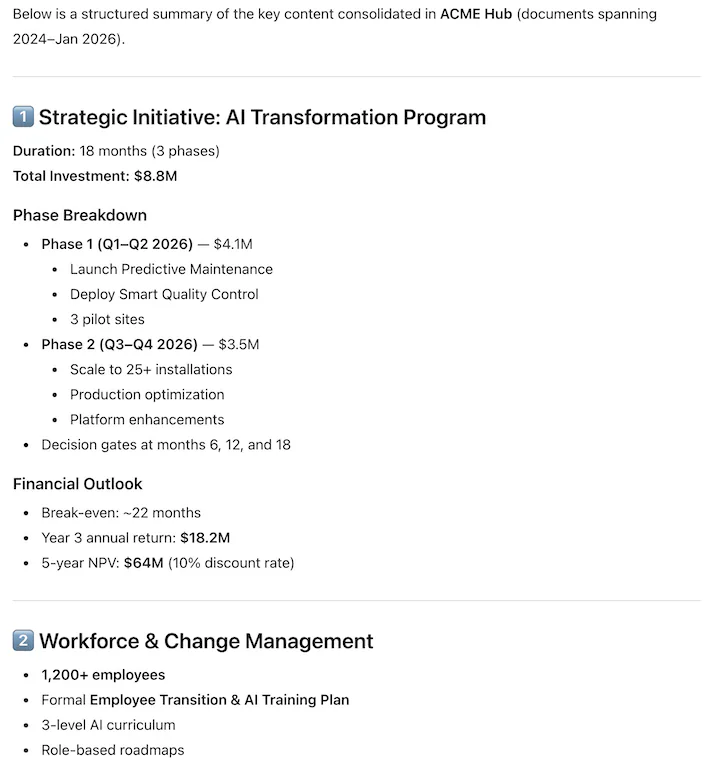This screenshot has height=763, width=706.
Task: Click the 1,200+ employees bullet
Action: (x=103, y=675)
